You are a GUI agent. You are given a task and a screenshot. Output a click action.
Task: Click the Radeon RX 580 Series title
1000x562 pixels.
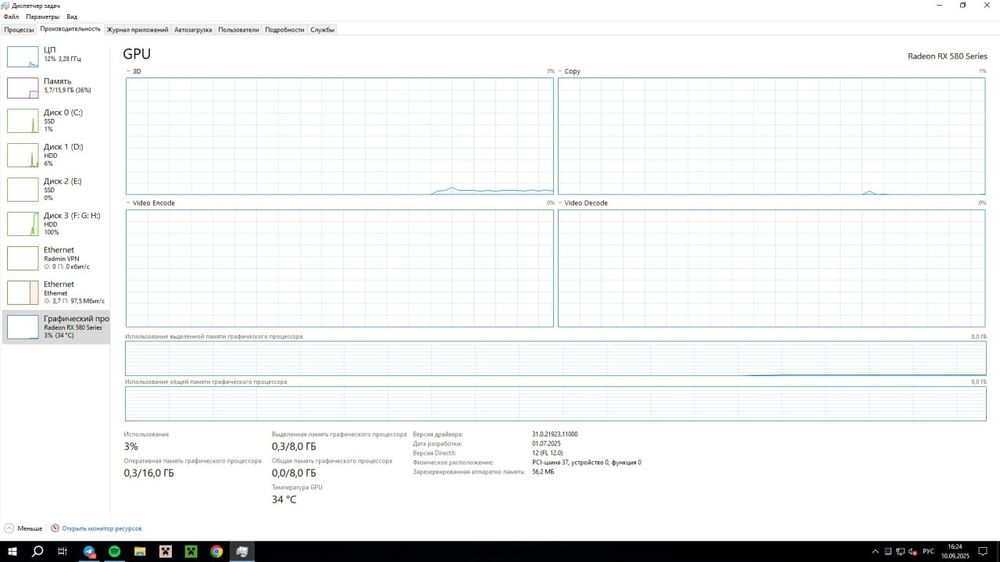(947, 56)
